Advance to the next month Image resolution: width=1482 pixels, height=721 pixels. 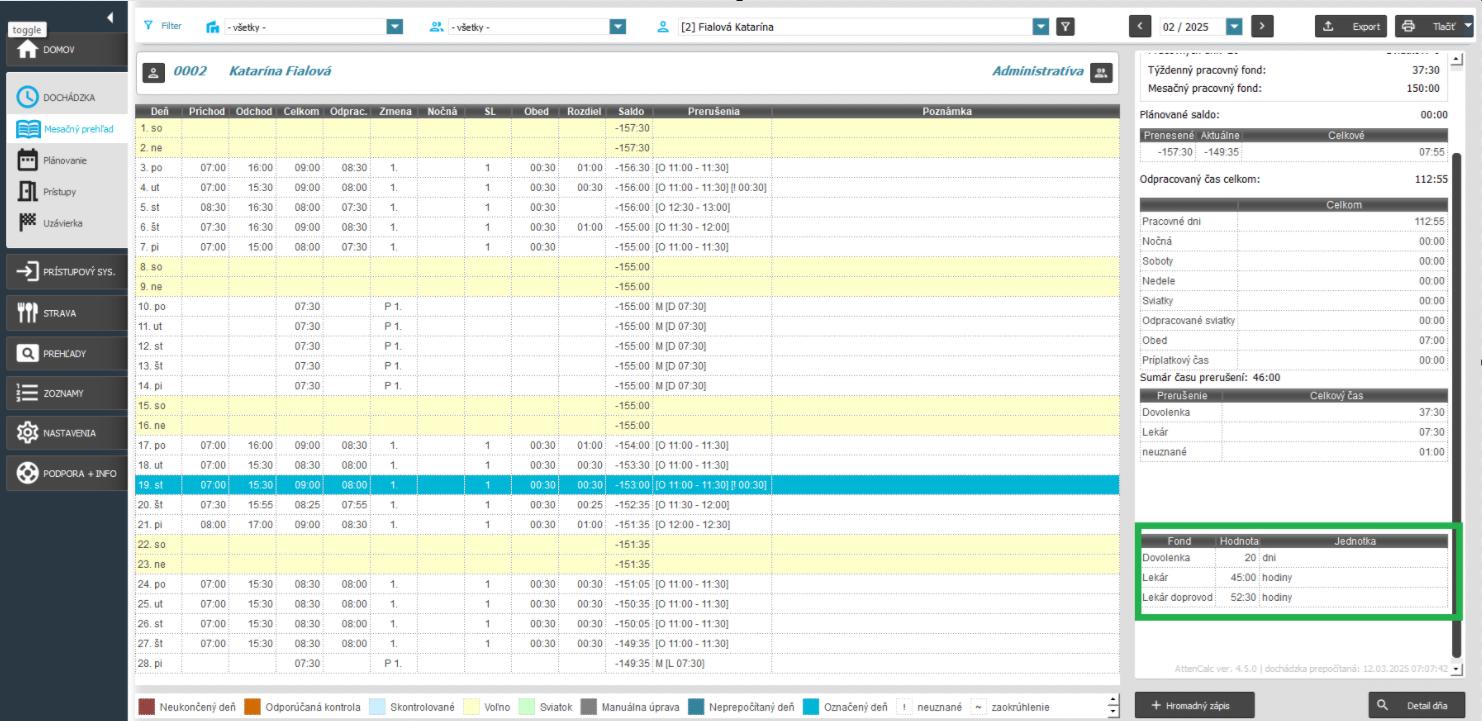pos(1263,27)
